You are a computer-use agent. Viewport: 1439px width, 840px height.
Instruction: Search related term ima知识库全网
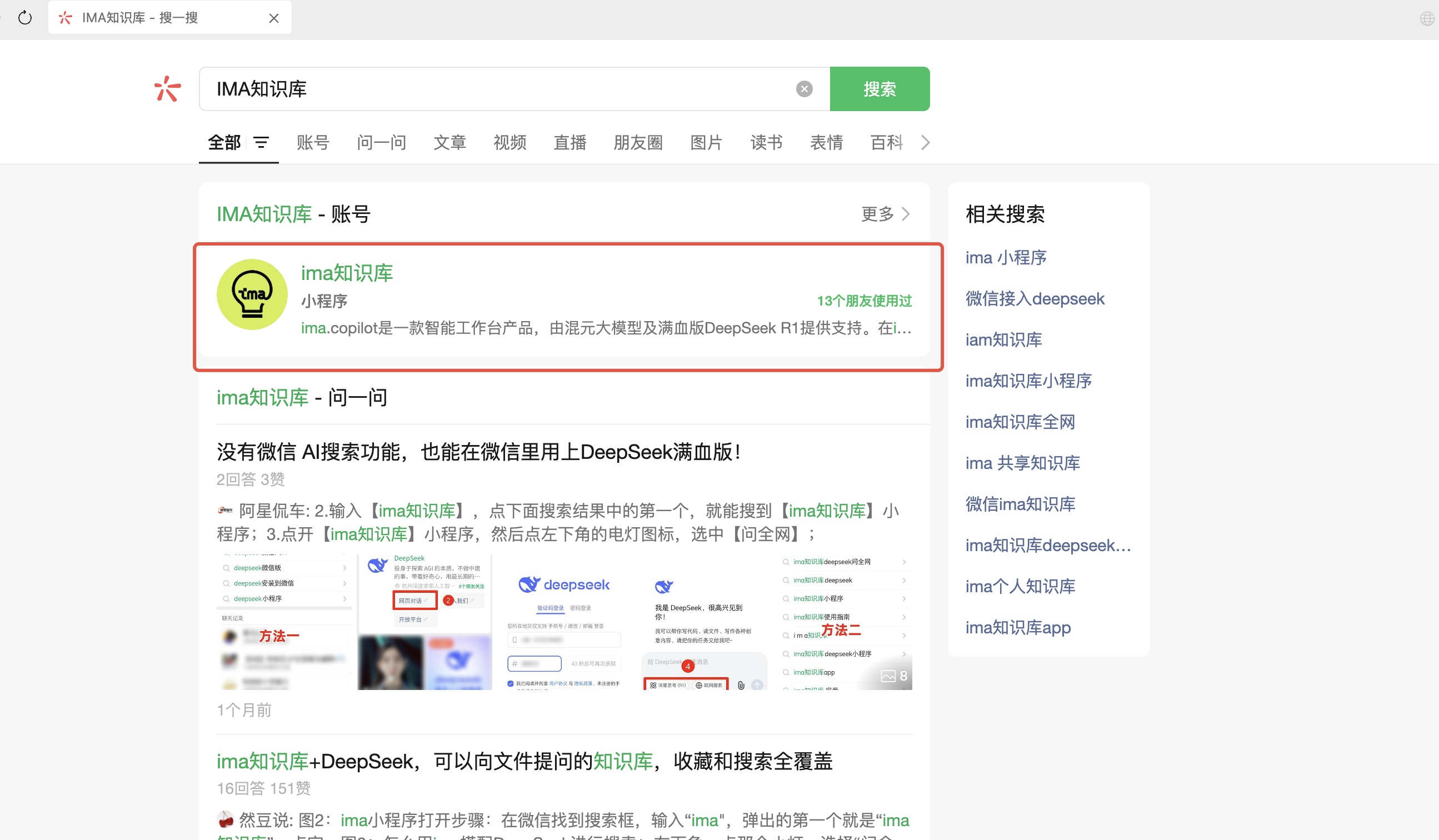pos(1020,422)
